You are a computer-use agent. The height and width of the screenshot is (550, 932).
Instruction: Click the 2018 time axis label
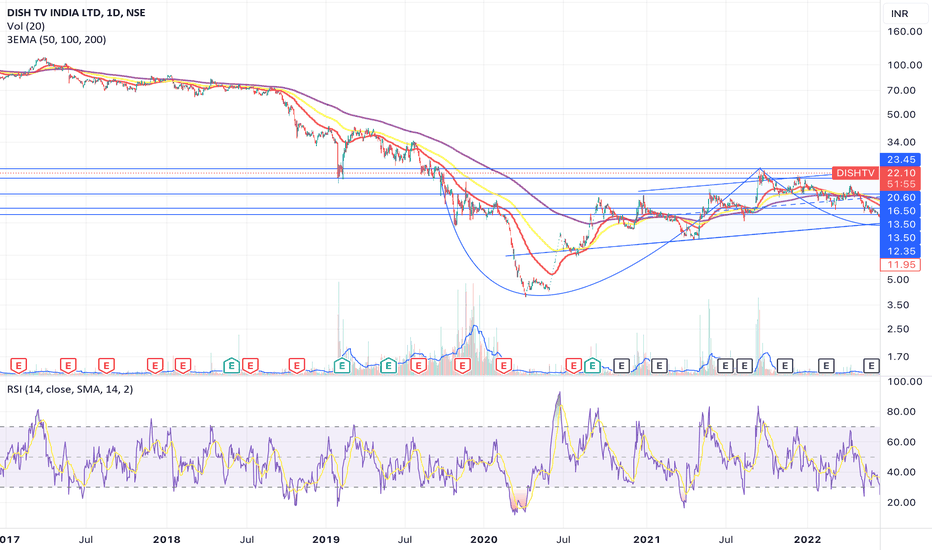pyautogui.click(x=166, y=540)
